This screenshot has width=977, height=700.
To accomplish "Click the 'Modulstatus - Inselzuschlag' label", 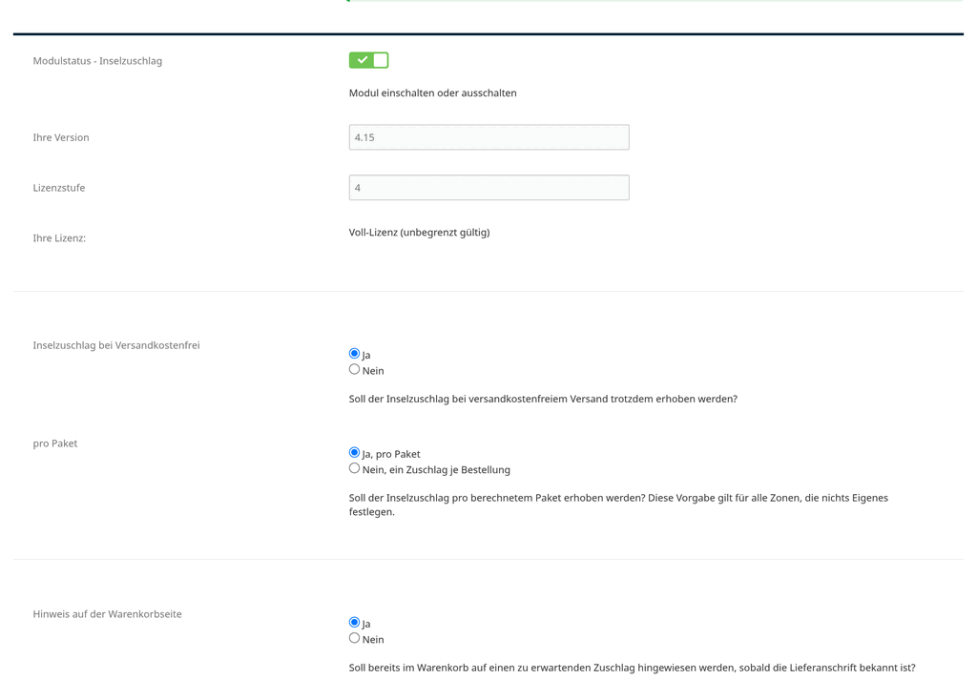I will 97,61.
